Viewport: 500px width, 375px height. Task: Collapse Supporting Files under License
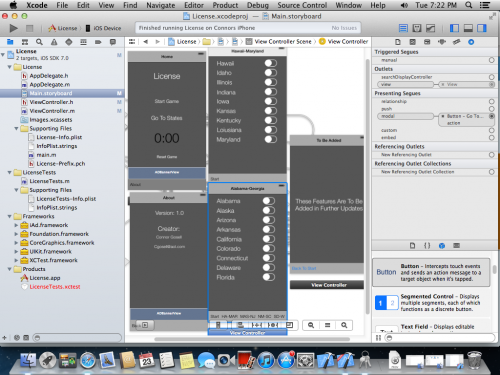(16, 128)
